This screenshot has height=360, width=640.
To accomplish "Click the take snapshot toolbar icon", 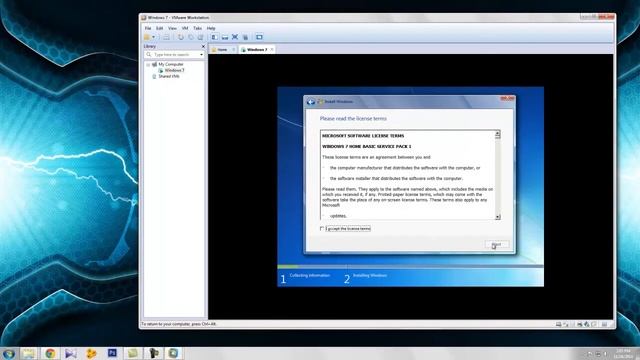I will [181, 37].
